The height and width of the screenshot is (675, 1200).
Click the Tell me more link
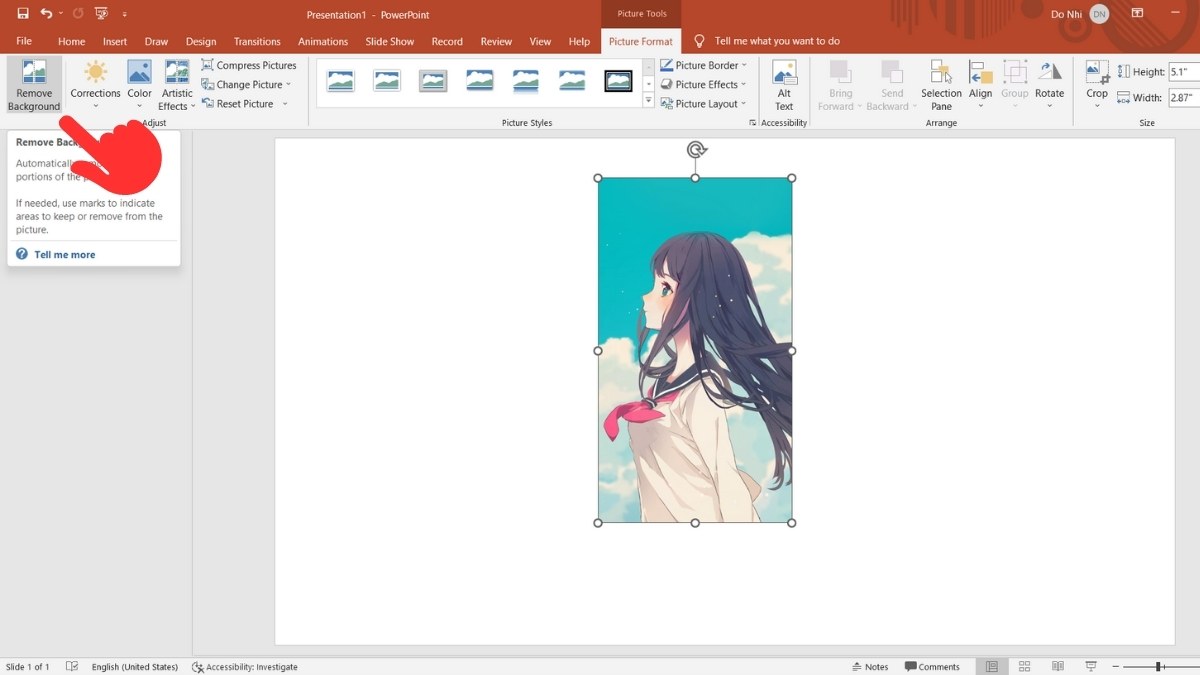[x=65, y=255]
